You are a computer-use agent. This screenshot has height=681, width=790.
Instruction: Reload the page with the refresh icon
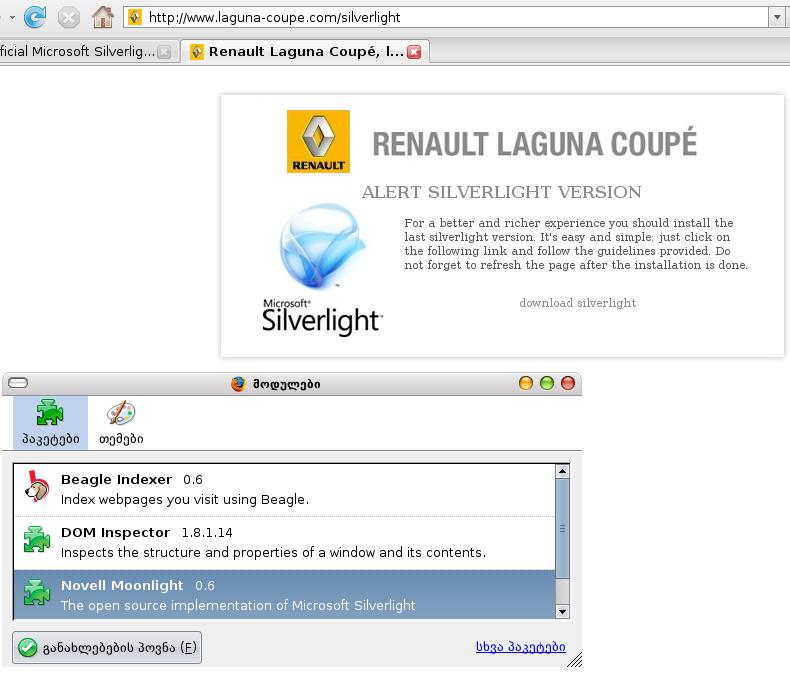tap(35, 17)
